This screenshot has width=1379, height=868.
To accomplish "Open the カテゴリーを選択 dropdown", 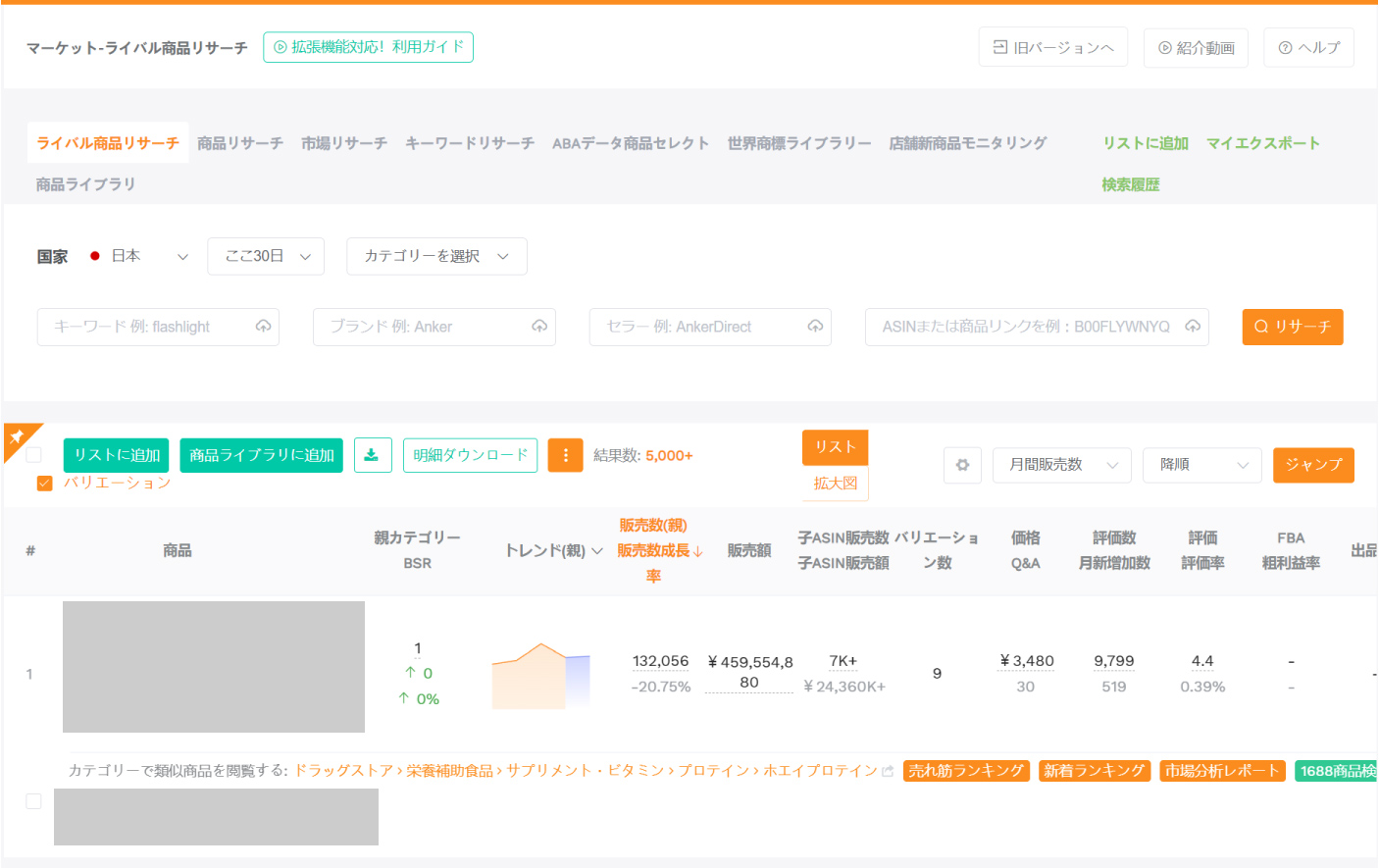I will coord(436,256).
